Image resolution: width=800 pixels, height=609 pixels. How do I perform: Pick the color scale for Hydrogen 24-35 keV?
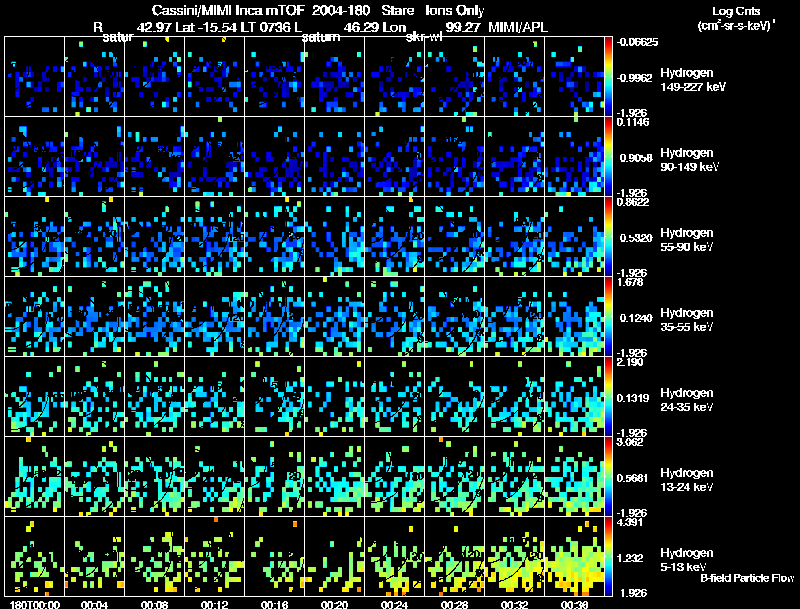(610, 396)
